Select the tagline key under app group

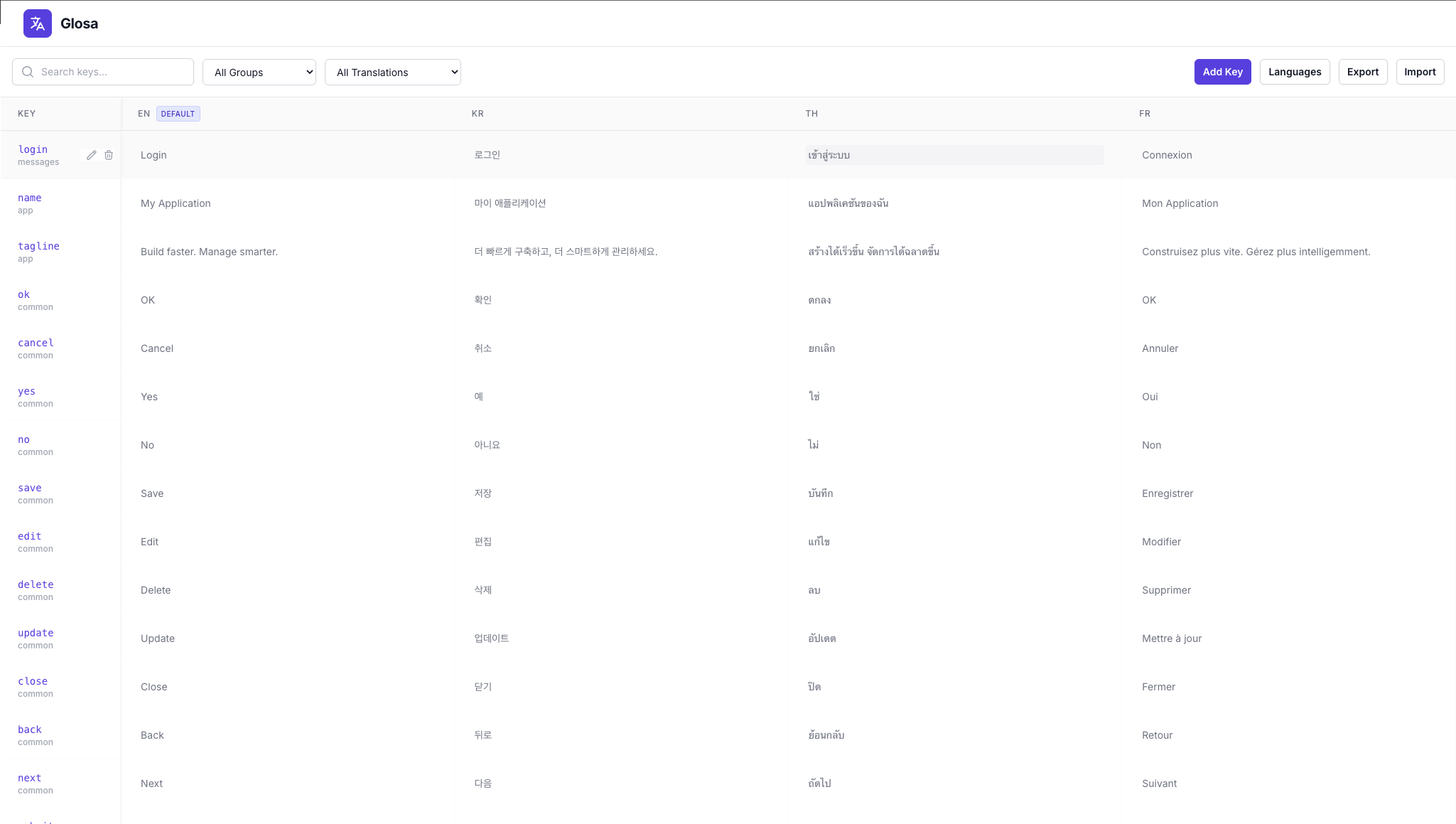pyautogui.click(x=38, y=246)
